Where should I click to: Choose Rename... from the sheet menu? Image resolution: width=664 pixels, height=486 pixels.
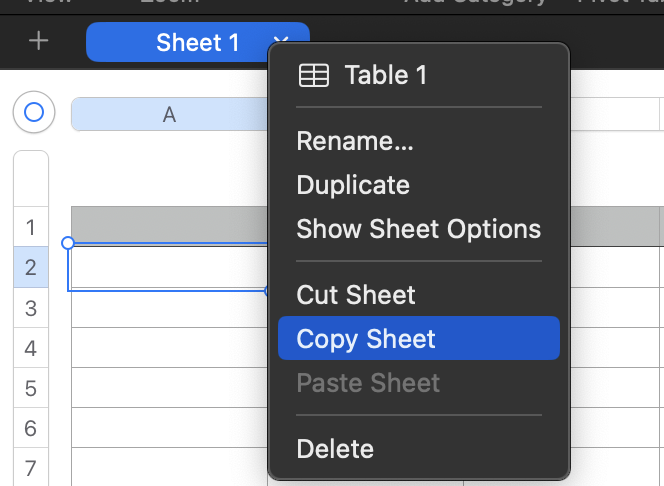click(355, 141)
